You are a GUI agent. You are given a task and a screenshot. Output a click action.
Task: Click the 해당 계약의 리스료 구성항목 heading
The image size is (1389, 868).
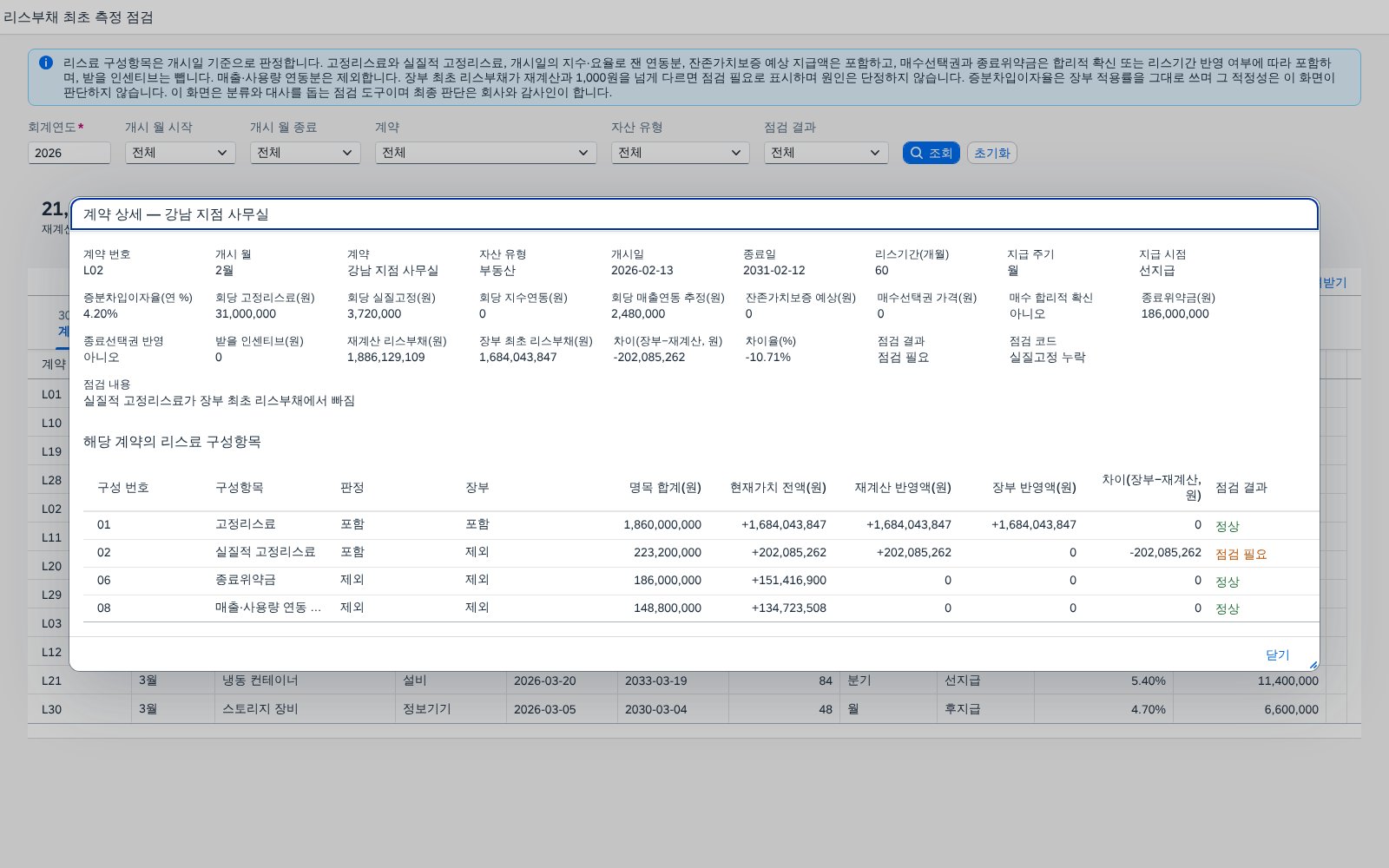click(172, 442)
